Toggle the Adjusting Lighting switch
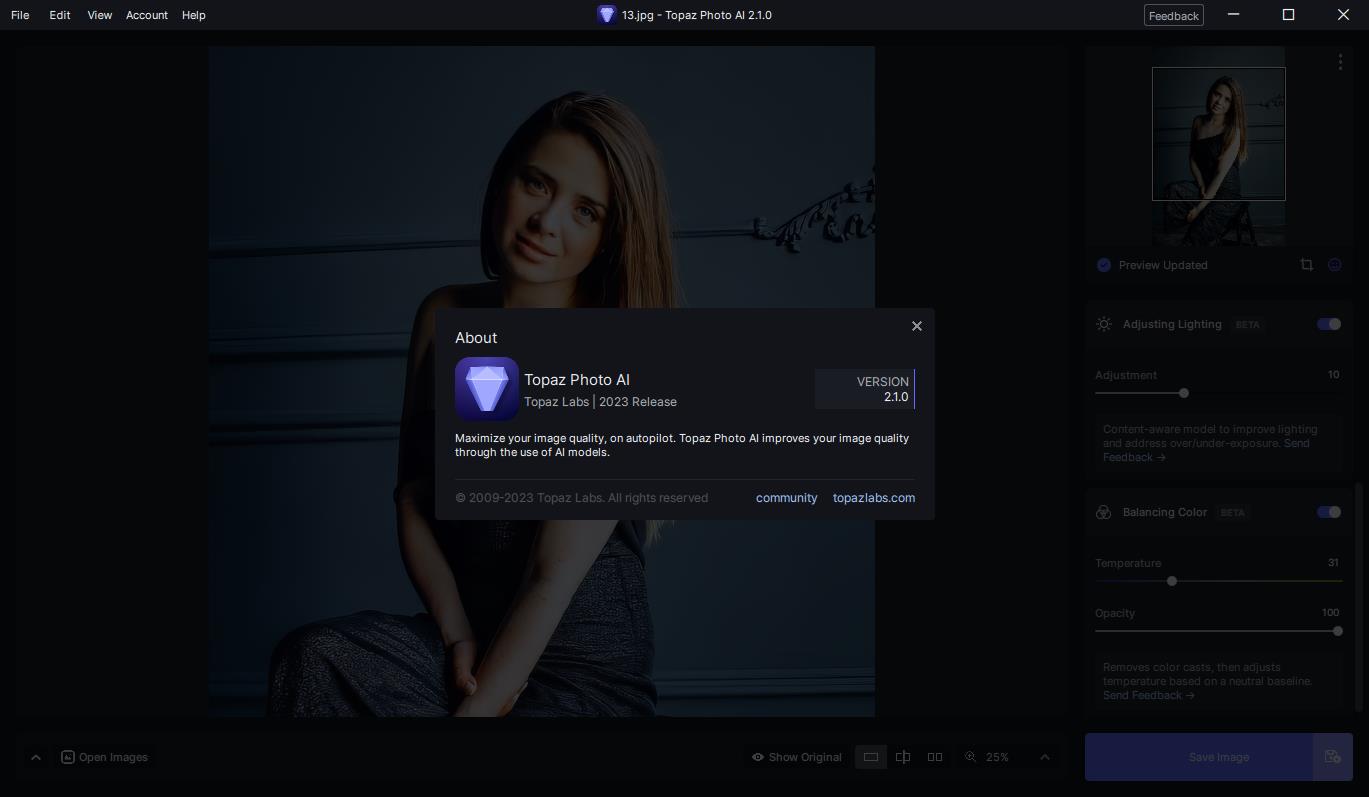 point(1329,324)
